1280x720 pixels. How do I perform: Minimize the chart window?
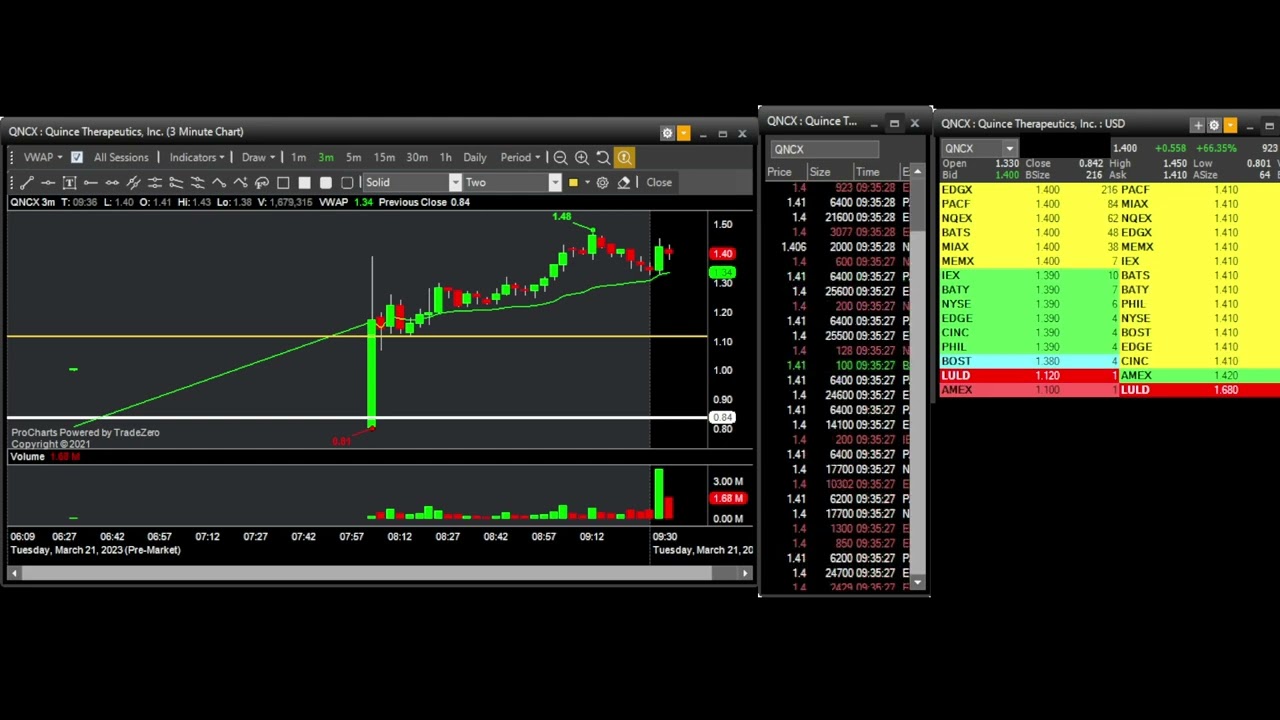click(x=704, y=133)
